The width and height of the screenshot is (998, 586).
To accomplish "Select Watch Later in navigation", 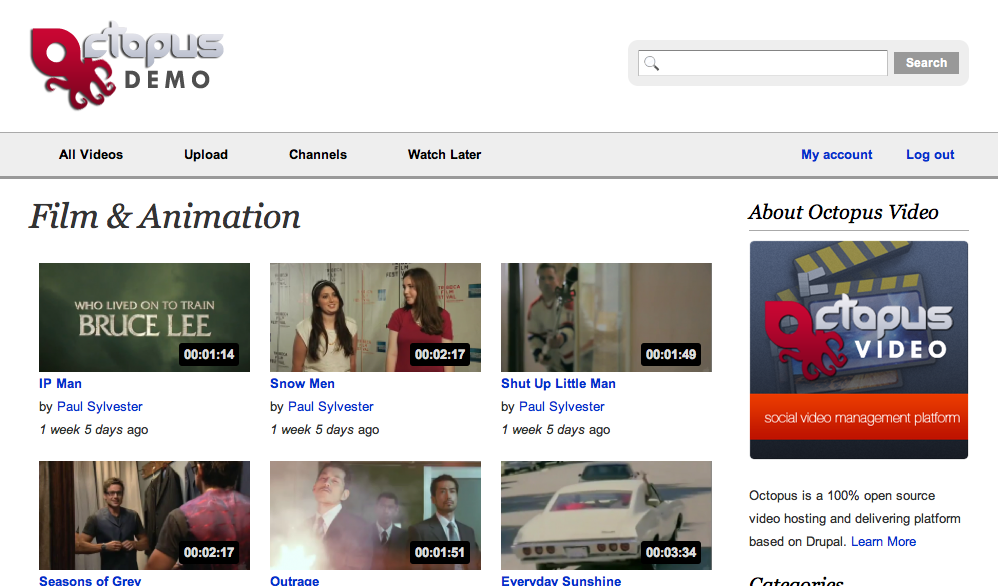I will coord(444,155).
